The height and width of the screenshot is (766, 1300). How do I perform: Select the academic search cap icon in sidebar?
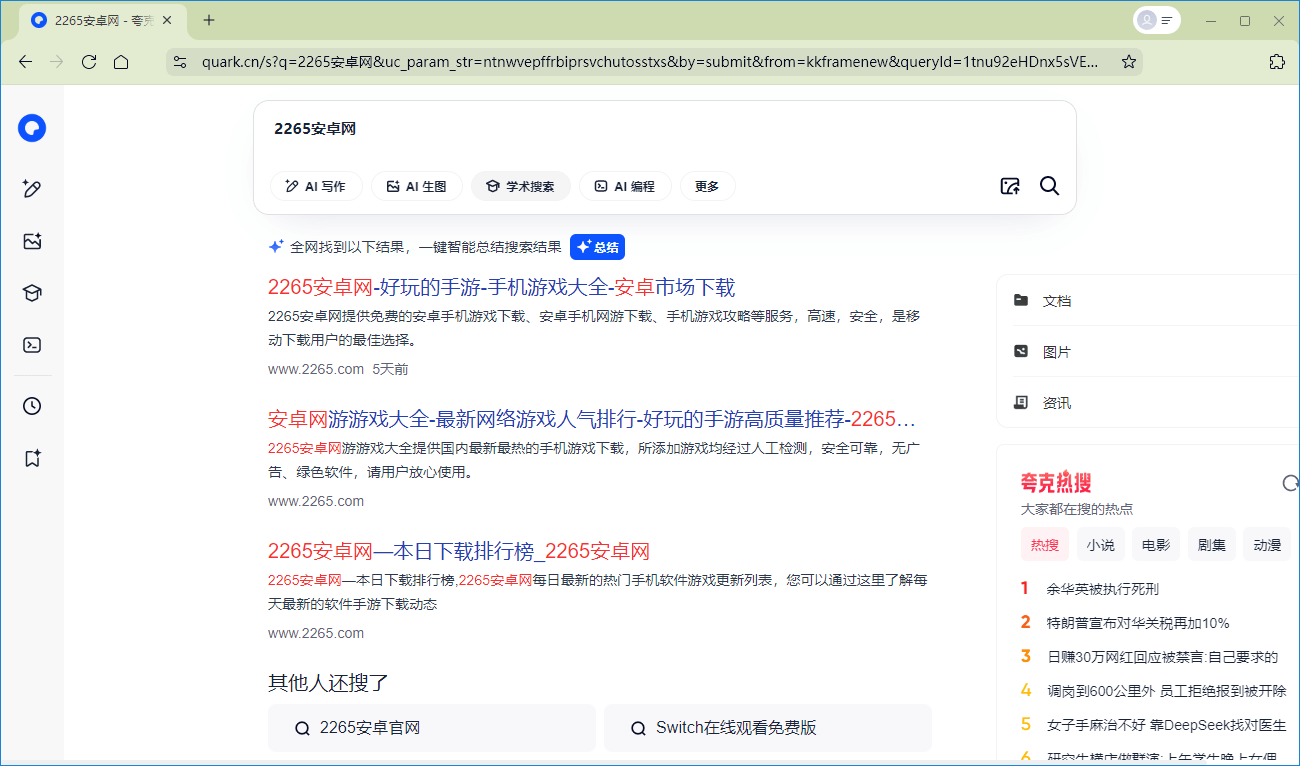point(31,293)
